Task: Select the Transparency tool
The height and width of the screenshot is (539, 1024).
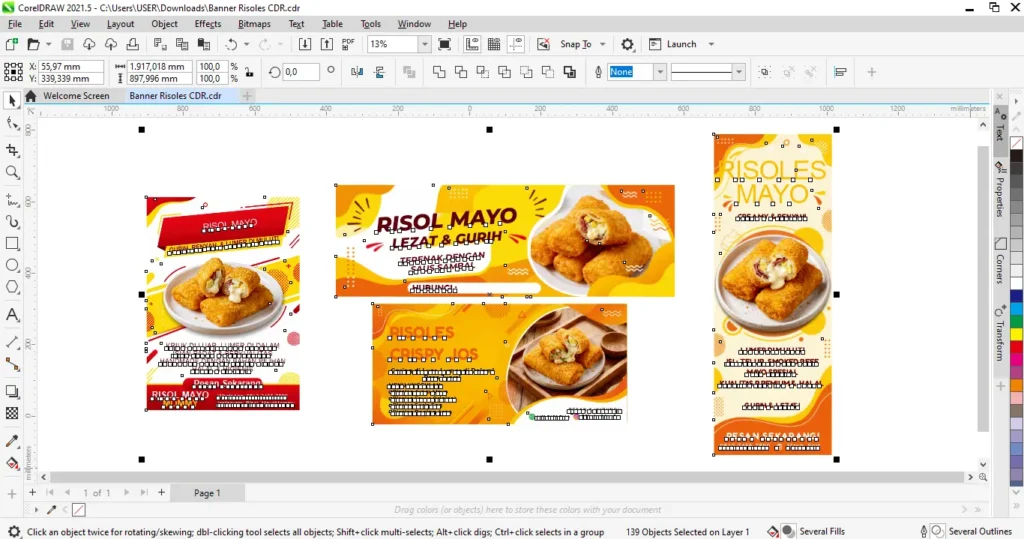Action: click(x=12, y=414)
